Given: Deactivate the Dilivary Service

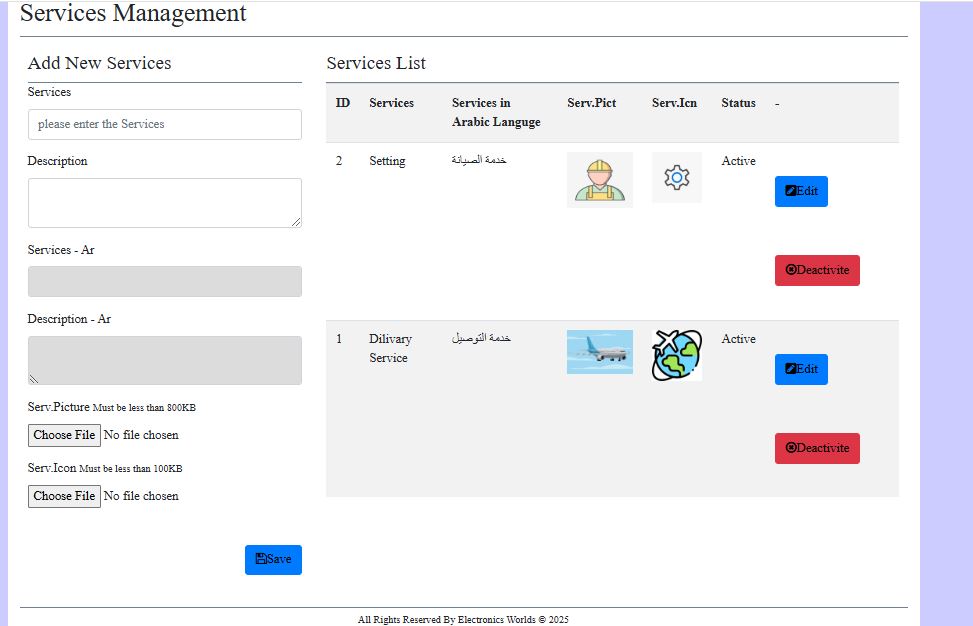Looking at the screenshot, I should [817, 449].
